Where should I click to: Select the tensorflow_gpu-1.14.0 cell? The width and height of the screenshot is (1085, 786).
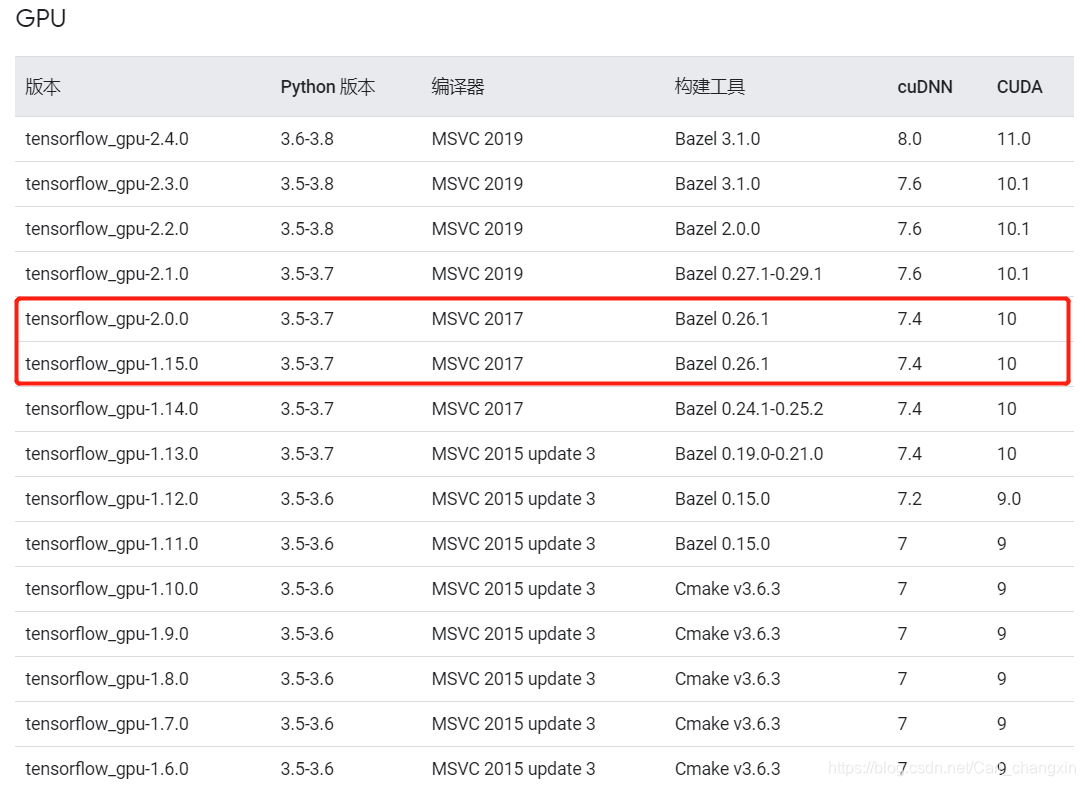[x=111, y=409]
